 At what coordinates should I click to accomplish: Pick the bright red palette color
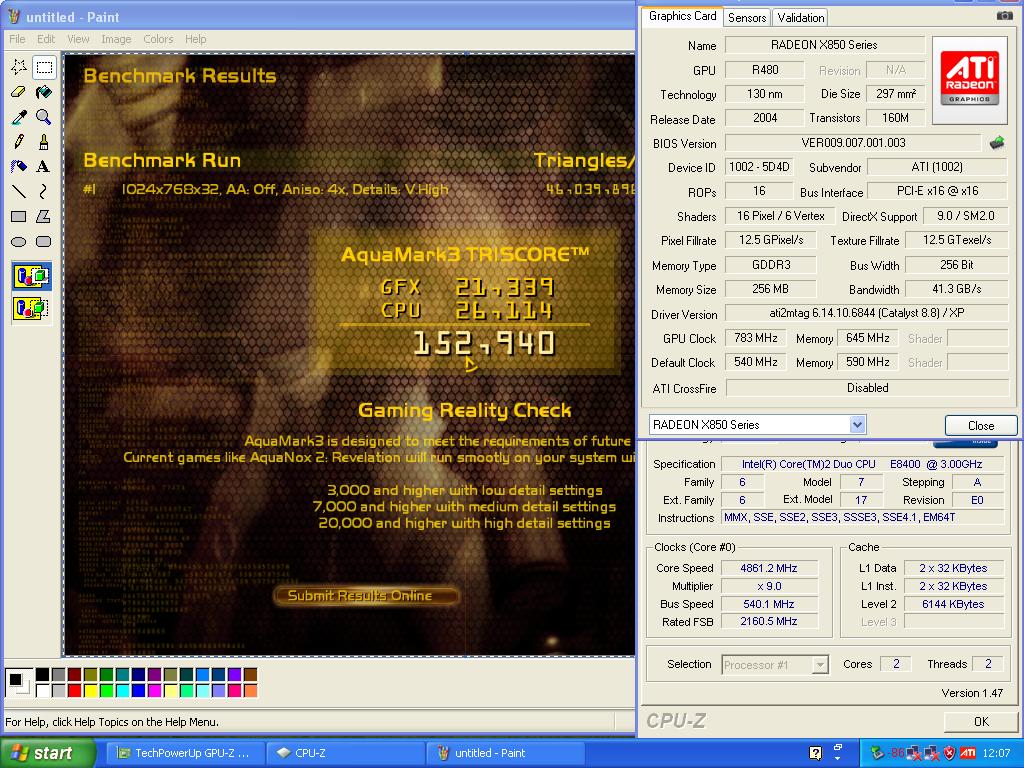tap(74, 690)
